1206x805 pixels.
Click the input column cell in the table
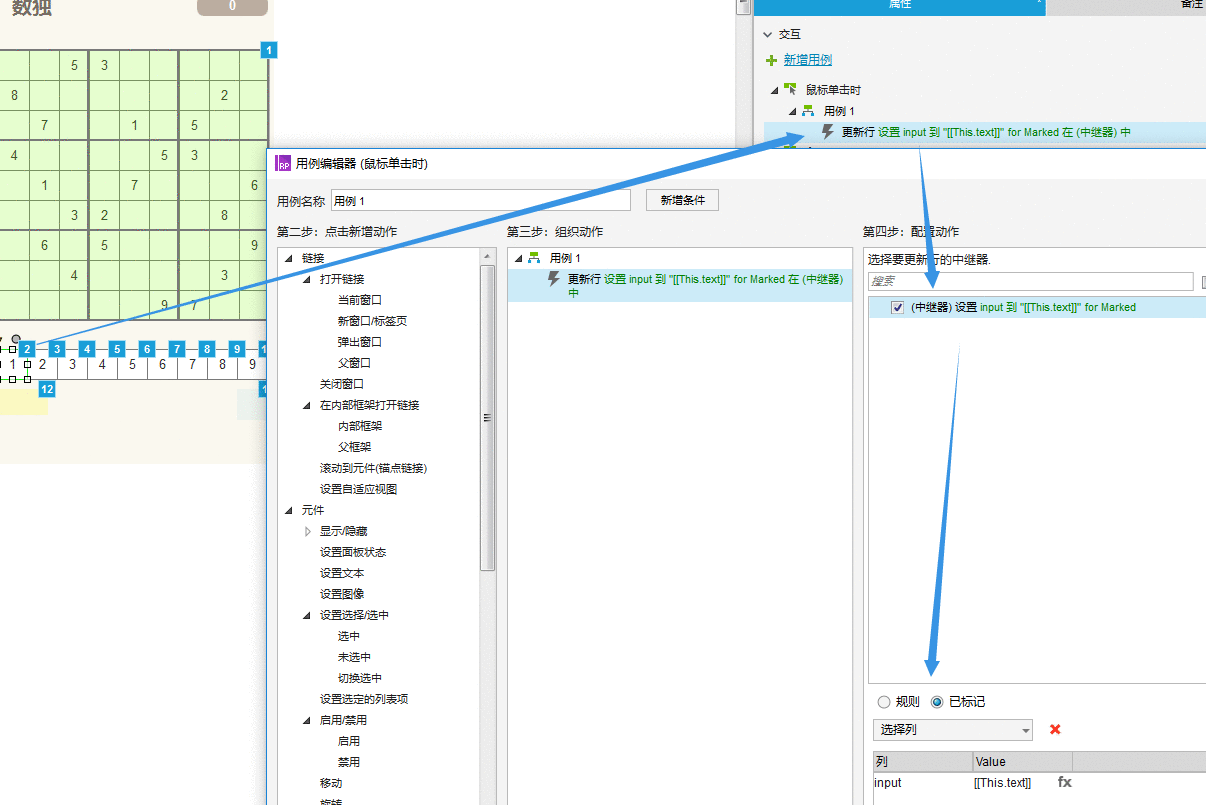[x=923, y=783]
